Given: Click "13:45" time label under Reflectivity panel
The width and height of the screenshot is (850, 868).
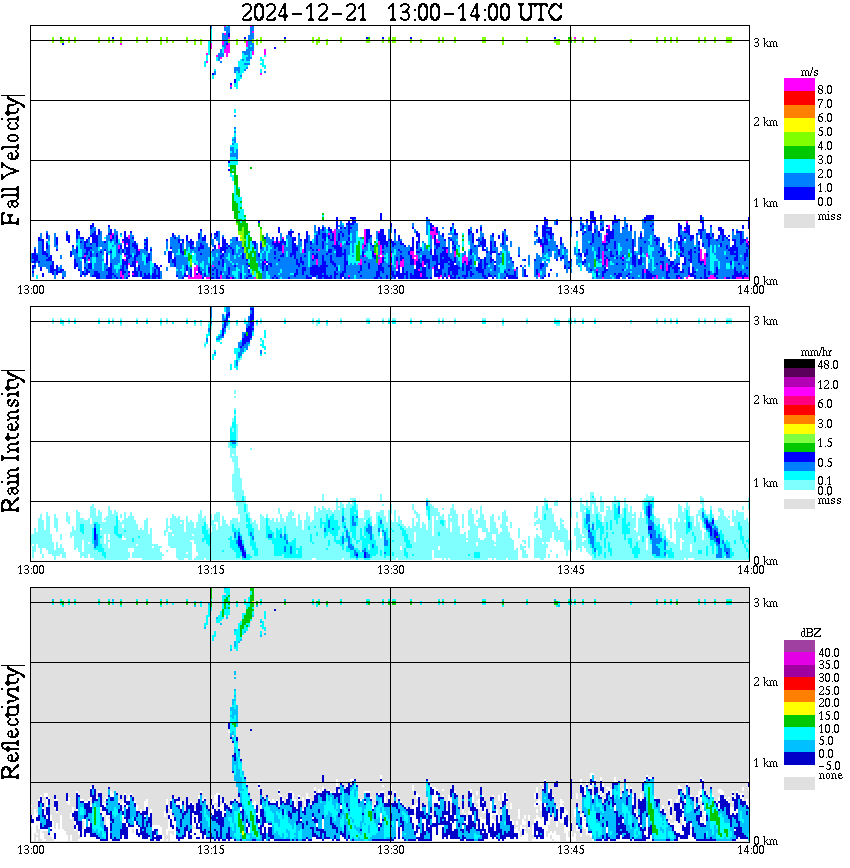Looking at the screenshot, I should point(570,850).
